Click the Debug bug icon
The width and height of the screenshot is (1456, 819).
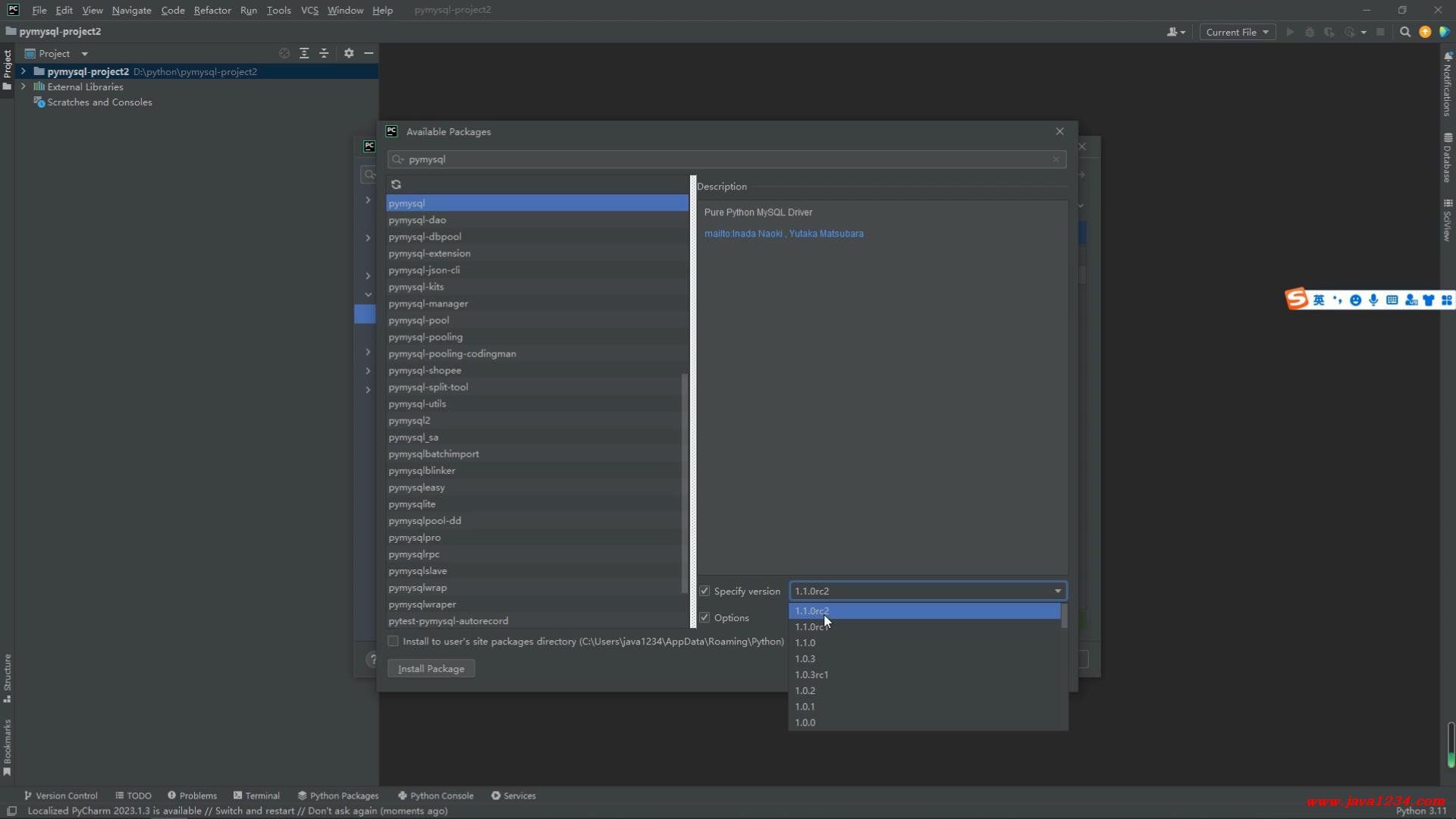[1310, 32]
